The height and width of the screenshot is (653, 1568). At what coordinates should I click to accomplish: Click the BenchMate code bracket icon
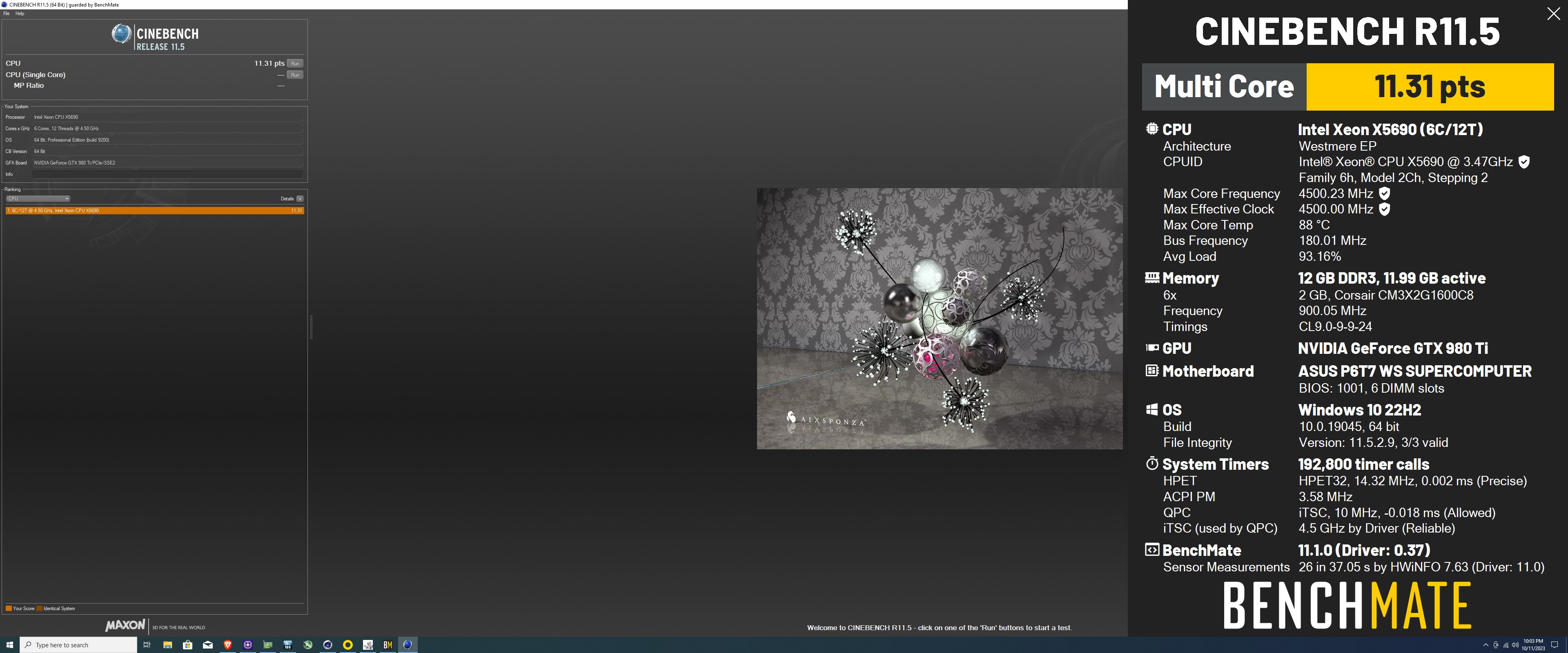(x=1151, y=550)
